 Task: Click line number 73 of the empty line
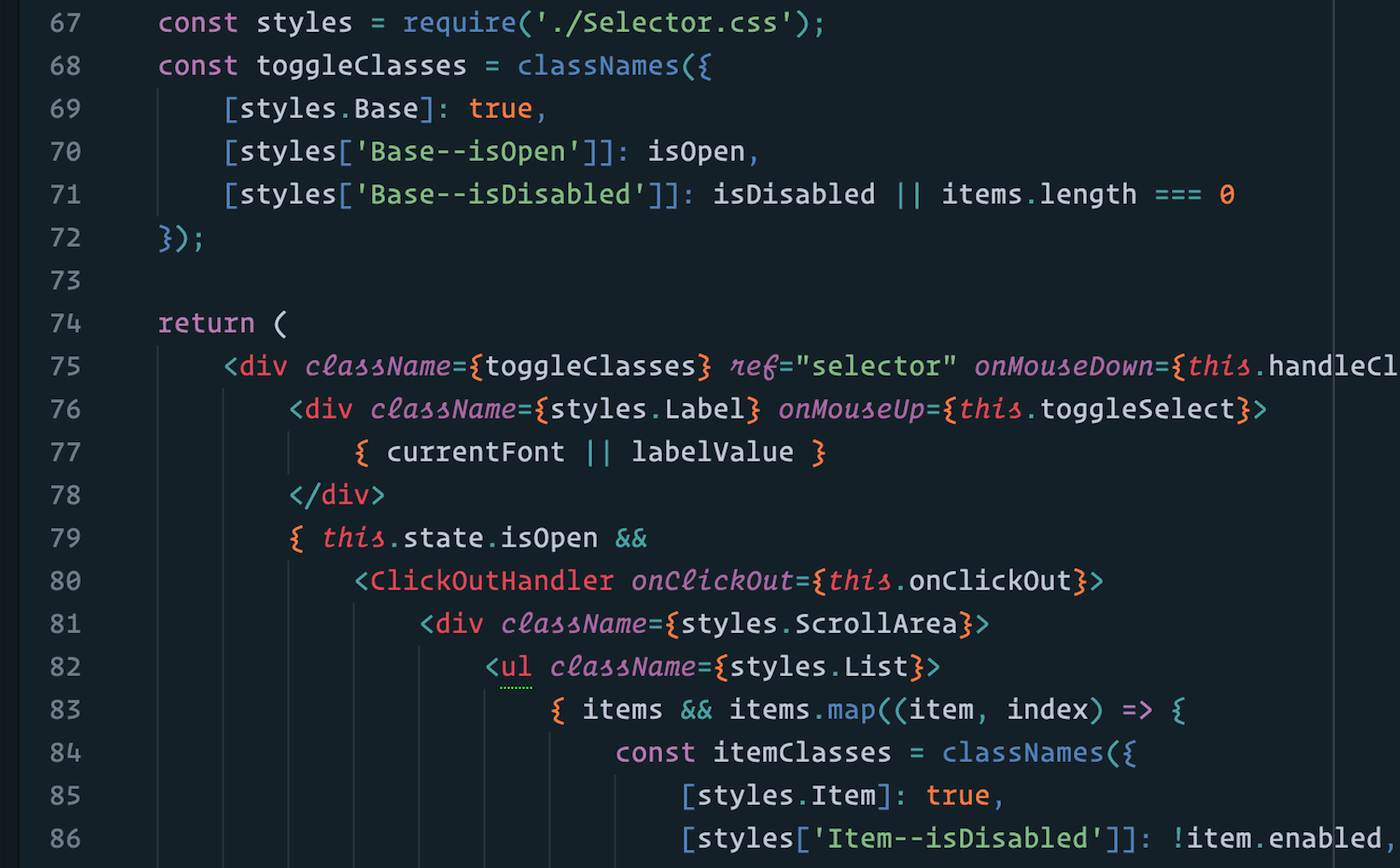64,280
